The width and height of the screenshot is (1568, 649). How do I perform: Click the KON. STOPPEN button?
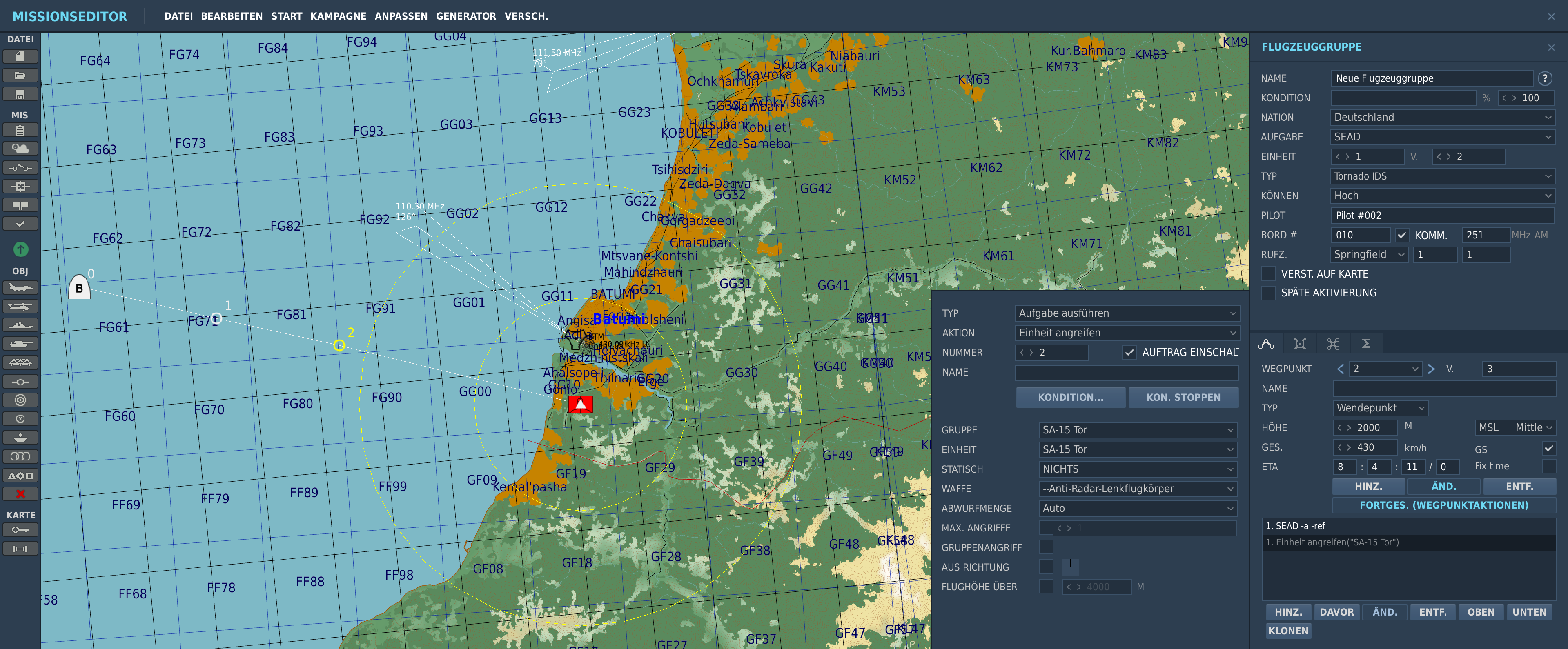tap(1183, 398)
